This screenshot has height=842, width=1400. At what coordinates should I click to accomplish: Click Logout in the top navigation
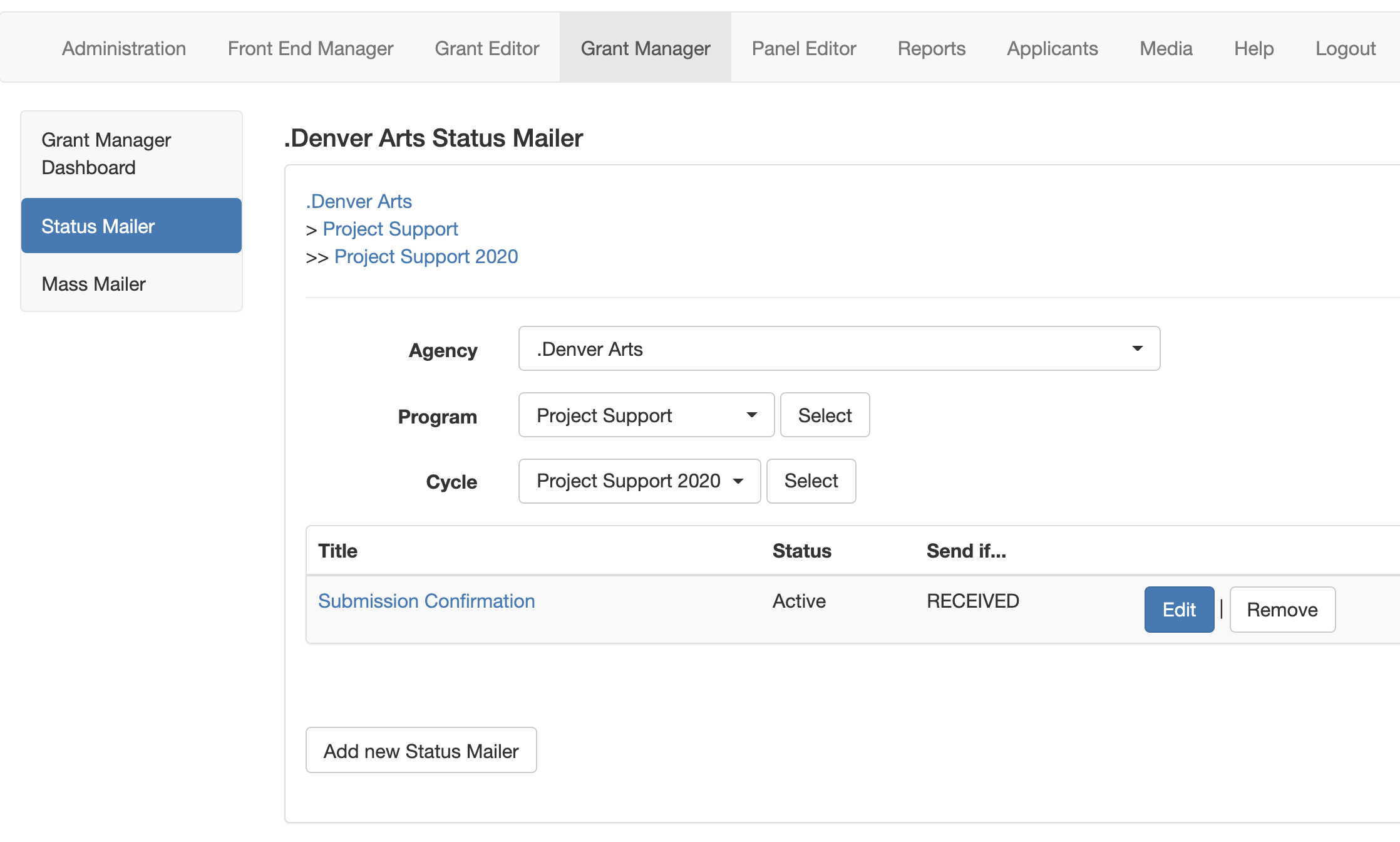[1346, 48]
